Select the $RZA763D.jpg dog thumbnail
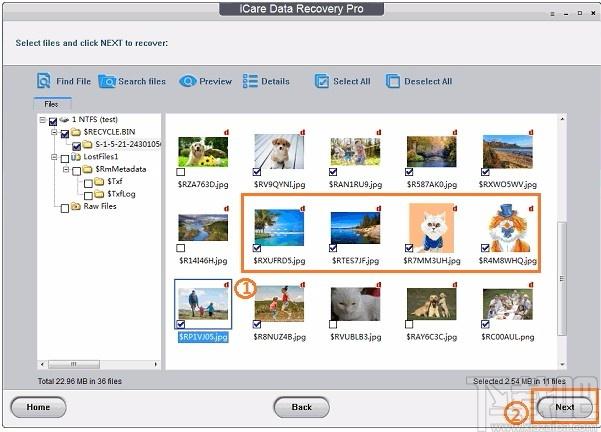 [203, 152]
